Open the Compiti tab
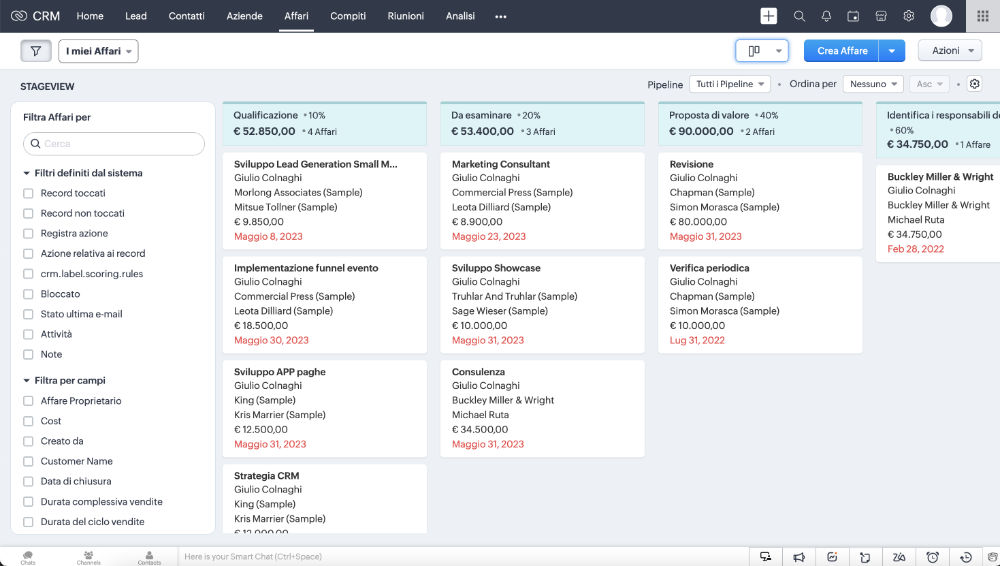This screenshot has width=1000, height=566. tap(348, 16)
